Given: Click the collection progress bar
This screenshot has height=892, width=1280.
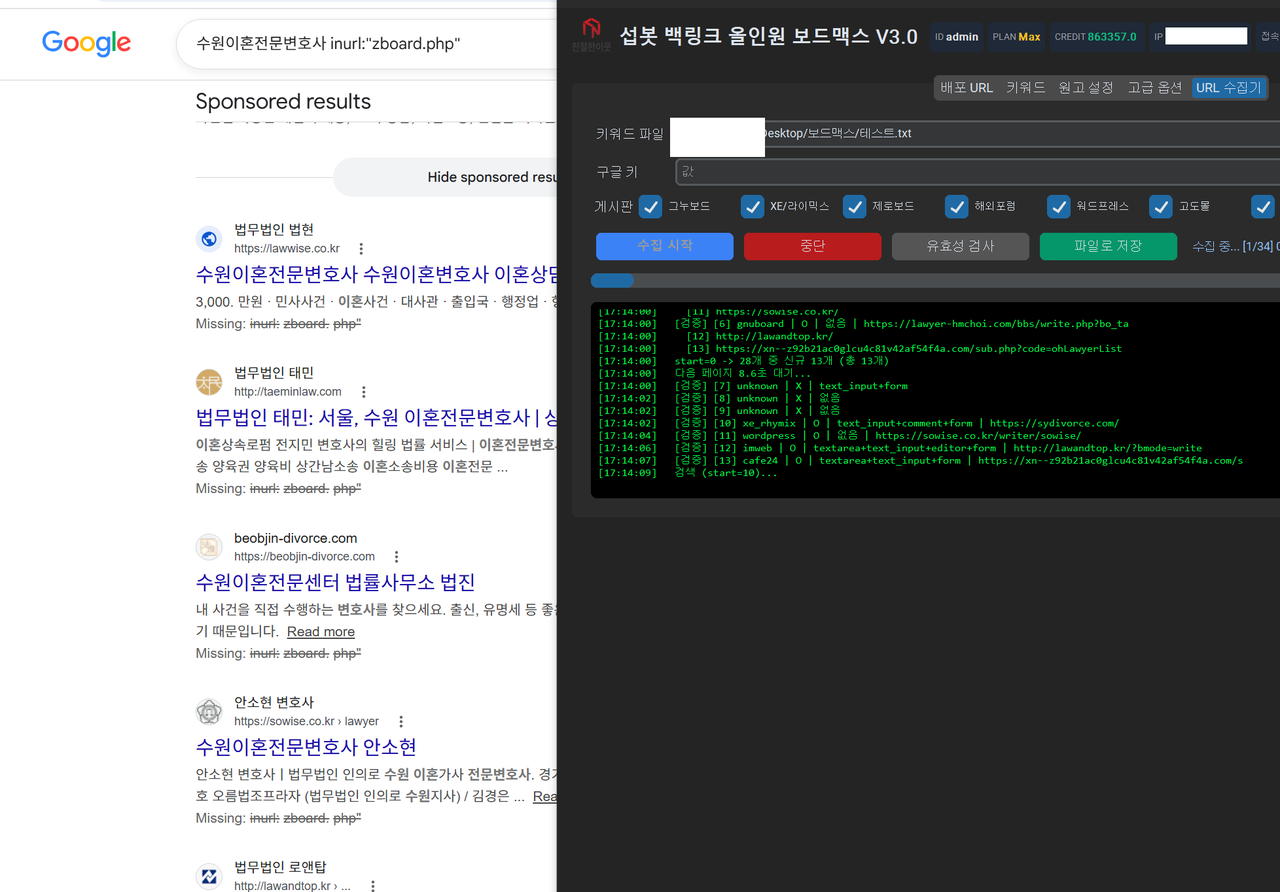Looking at the screenshot, I should click(x=935, y=281).
